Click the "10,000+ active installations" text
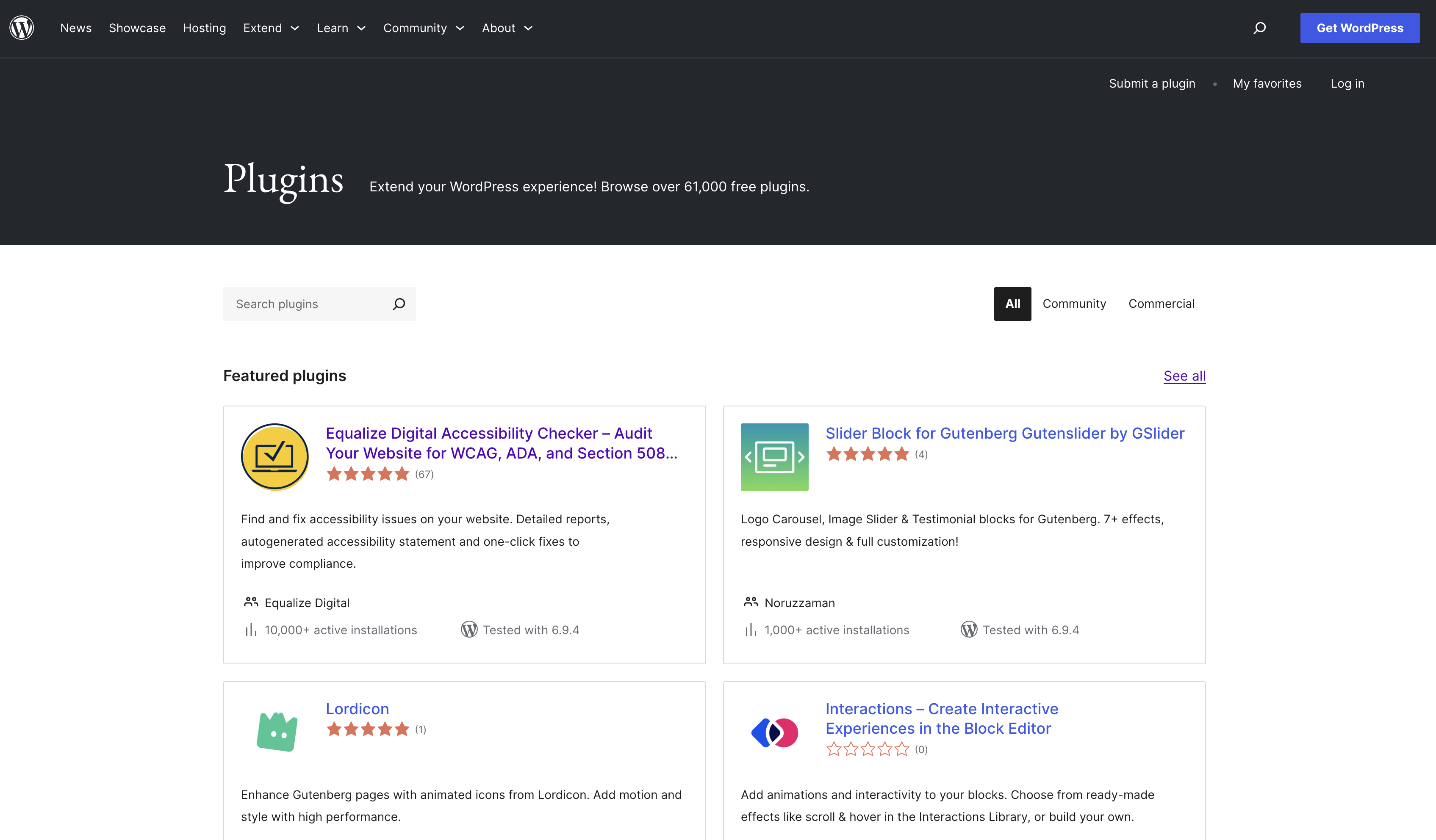Viewport: 1436px width, 840px height. pos(341,630)
